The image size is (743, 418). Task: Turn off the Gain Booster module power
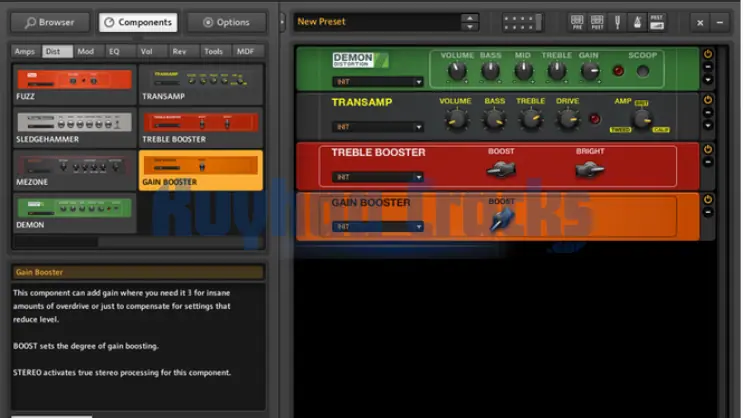(708, 200)
